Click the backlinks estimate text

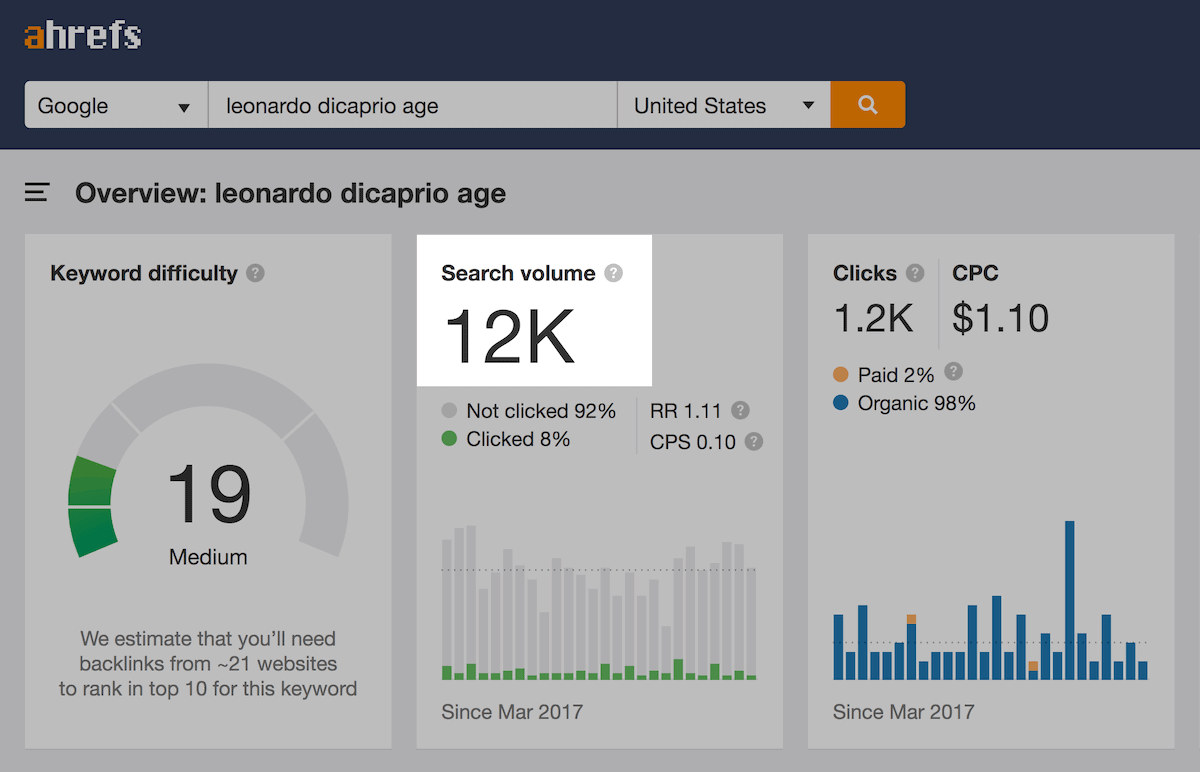[x=208, y=663]
